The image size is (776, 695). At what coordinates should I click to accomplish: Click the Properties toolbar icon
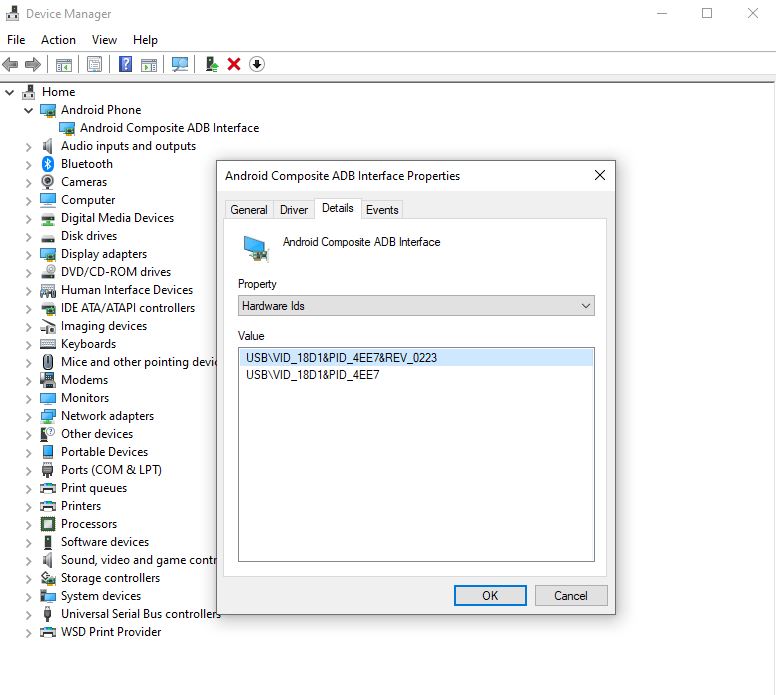pos(94,64)
